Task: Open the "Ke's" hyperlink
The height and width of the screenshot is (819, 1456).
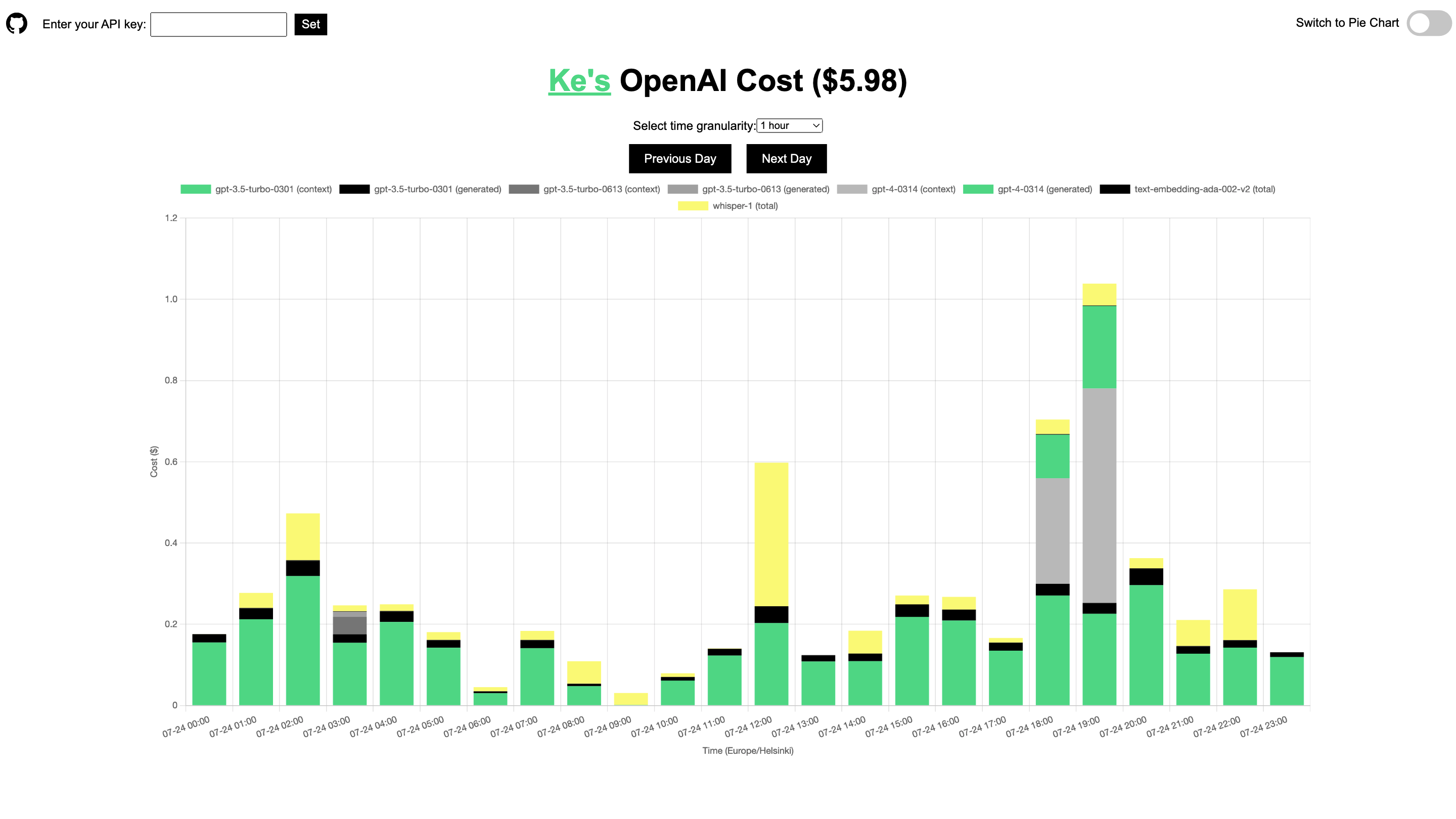Action: pos(579,80)
